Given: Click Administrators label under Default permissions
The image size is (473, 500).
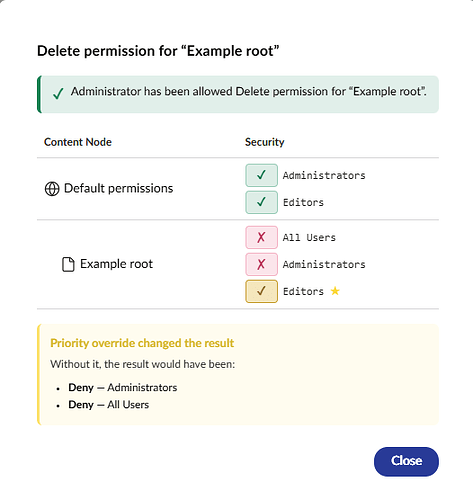Looking at the screenshot, I should coord(324,175).
